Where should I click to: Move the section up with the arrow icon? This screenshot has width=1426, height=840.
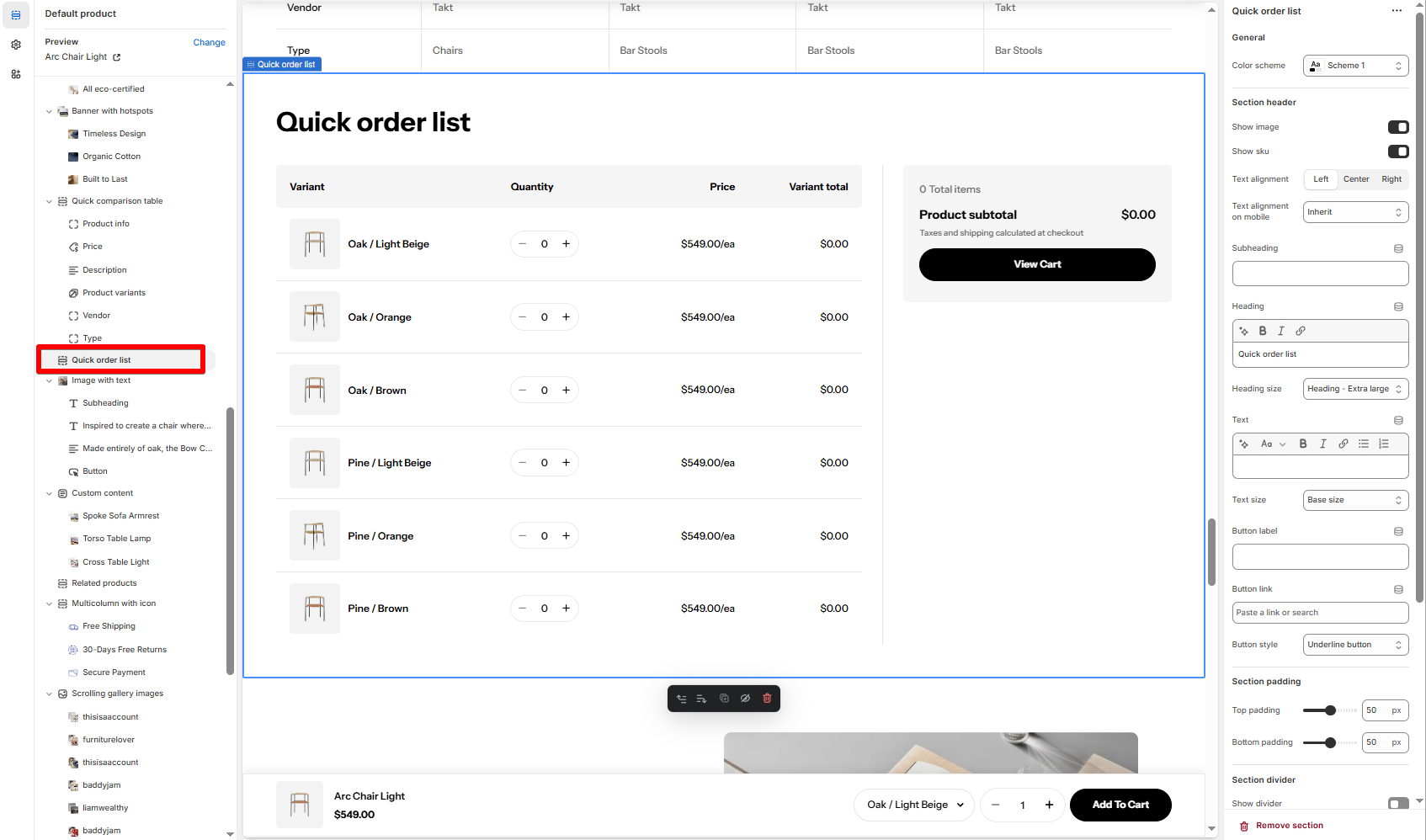(x=681, y=699)
